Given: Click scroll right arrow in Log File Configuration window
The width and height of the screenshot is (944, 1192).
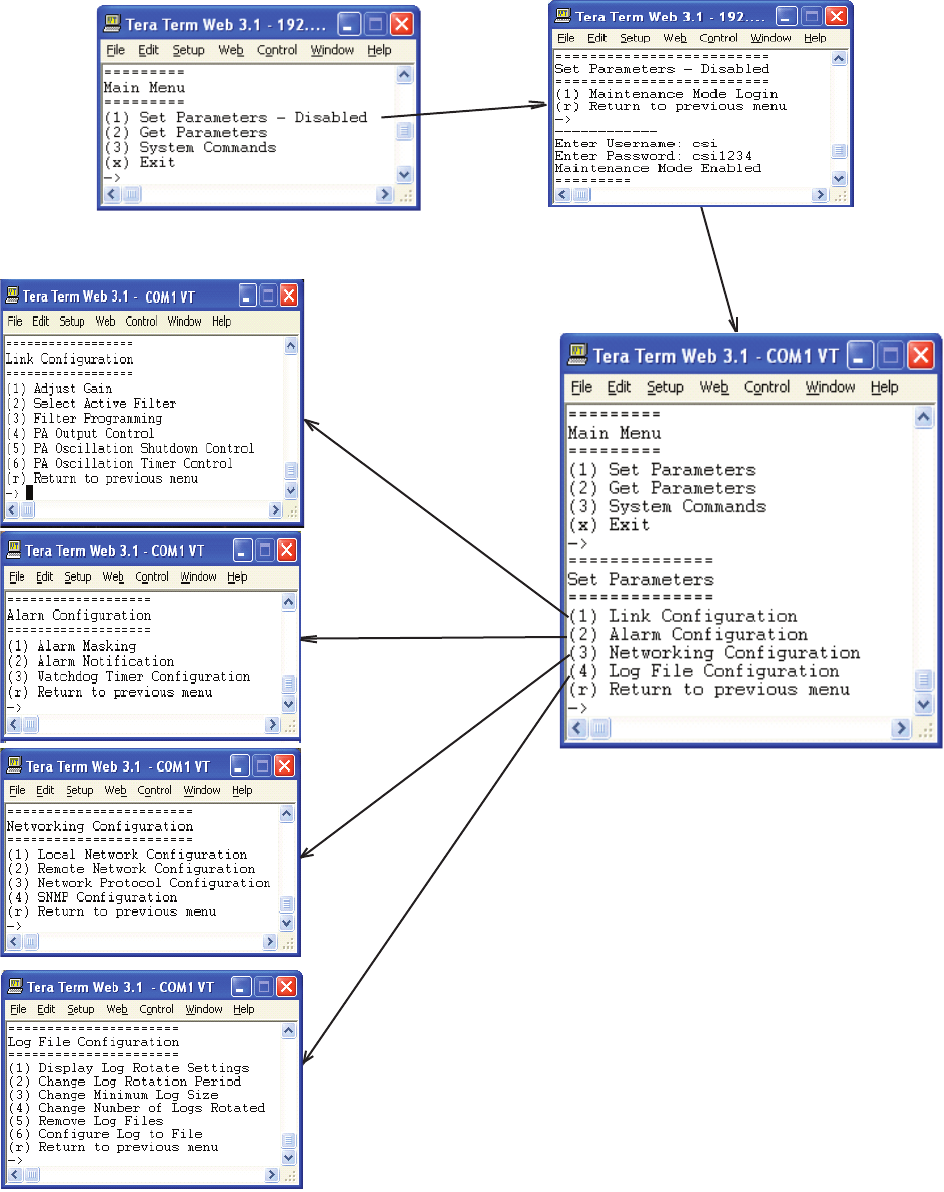Looking at the screenshot, I should pyautogui.click(x=272, y=1175).
